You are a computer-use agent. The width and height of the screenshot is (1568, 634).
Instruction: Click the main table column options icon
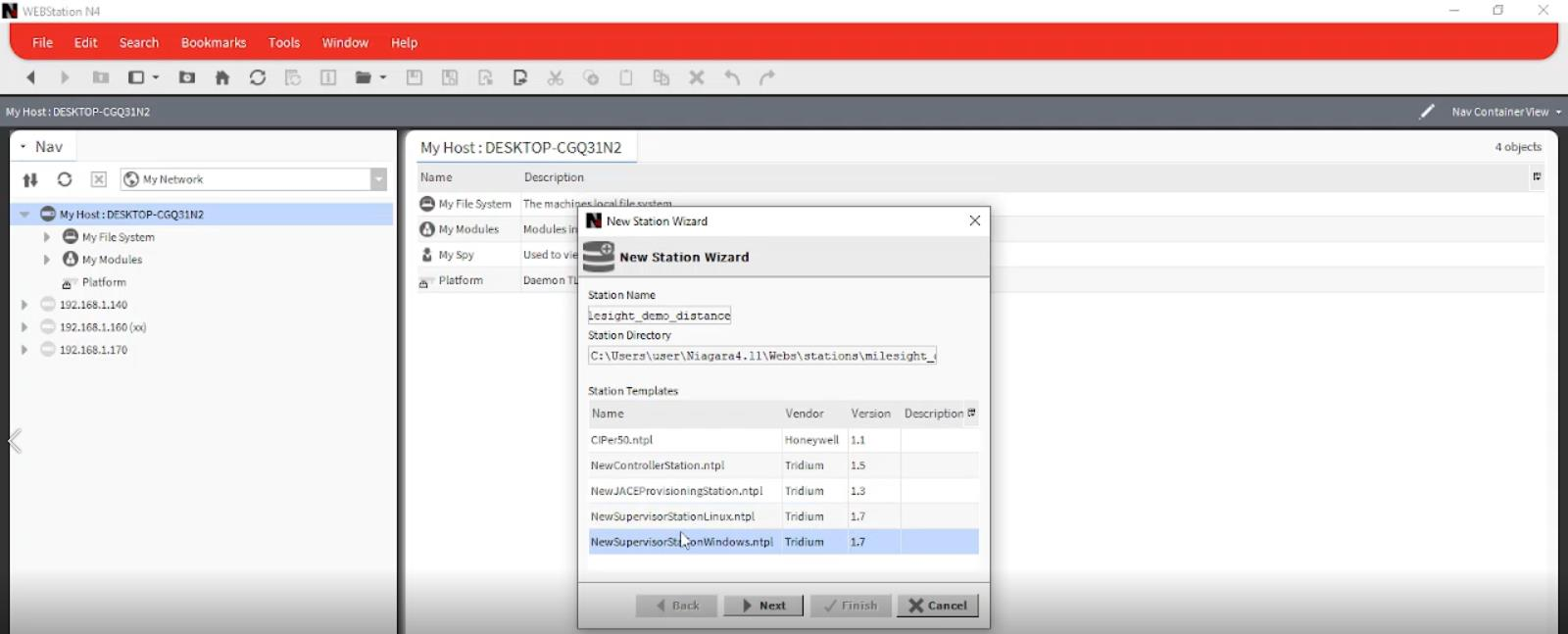(x=1537, y=177)
